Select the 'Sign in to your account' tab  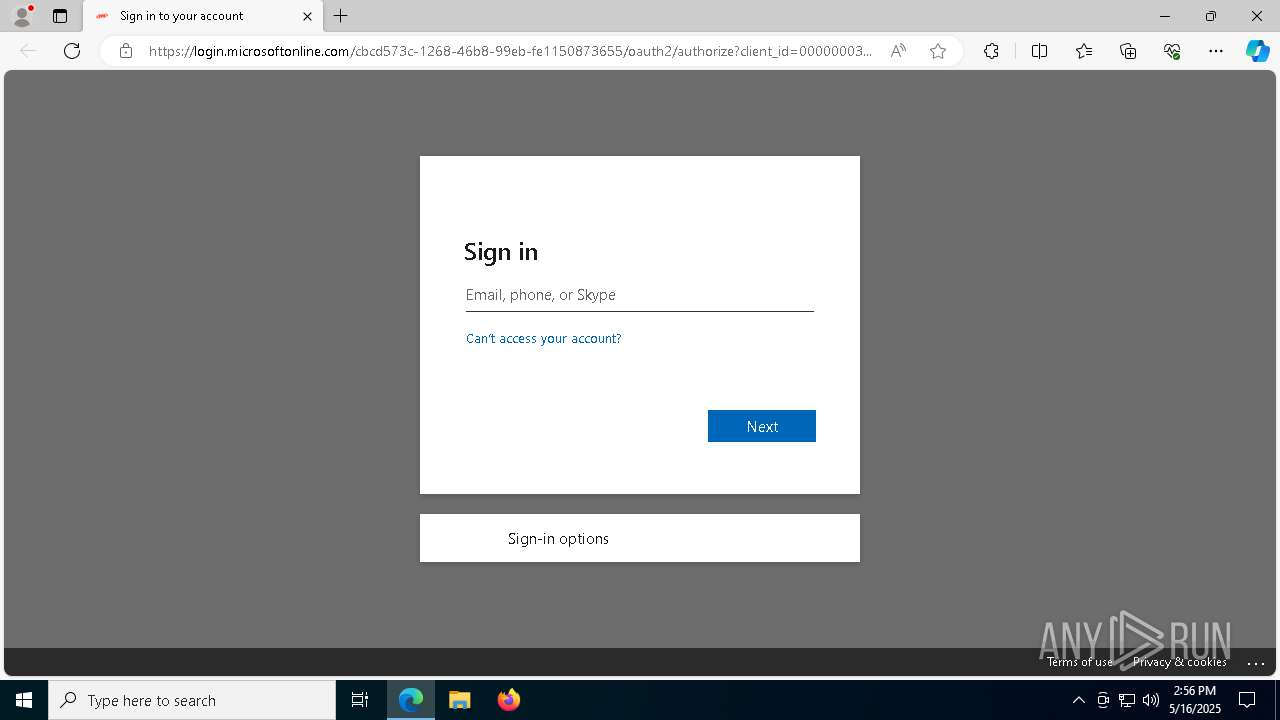pos(203,16)
